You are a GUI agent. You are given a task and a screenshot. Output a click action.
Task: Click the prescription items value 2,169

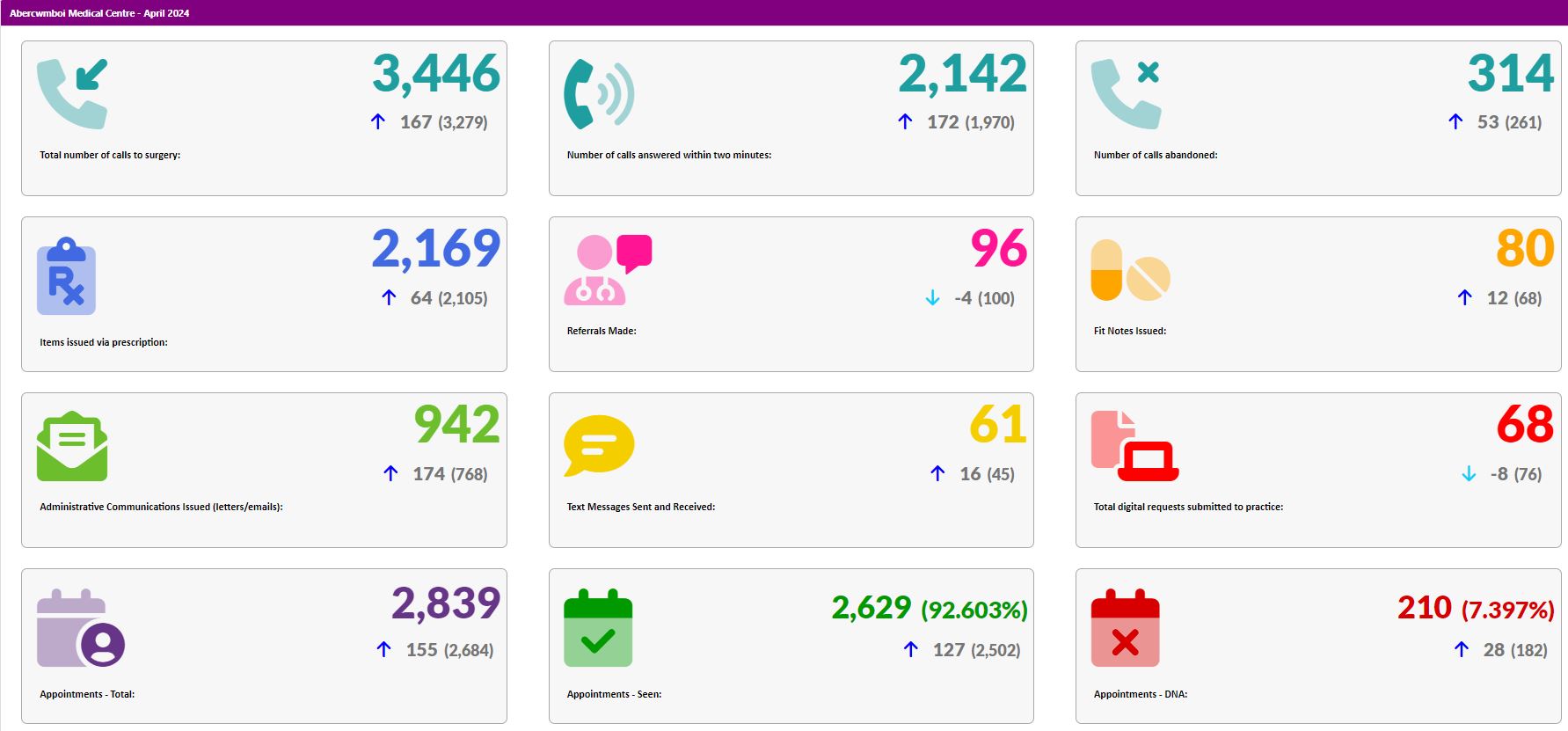436,249
